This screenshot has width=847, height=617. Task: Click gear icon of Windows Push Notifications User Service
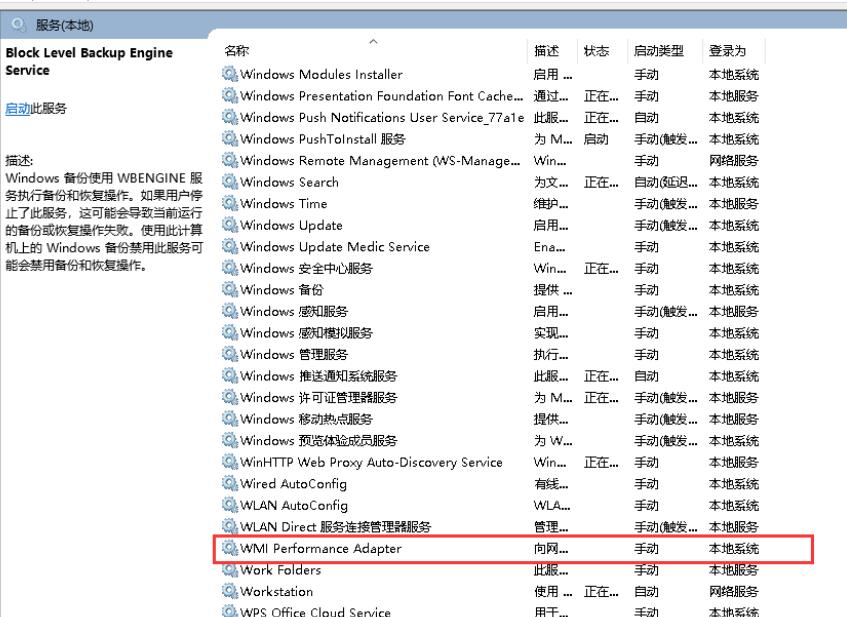coord(230,117)
